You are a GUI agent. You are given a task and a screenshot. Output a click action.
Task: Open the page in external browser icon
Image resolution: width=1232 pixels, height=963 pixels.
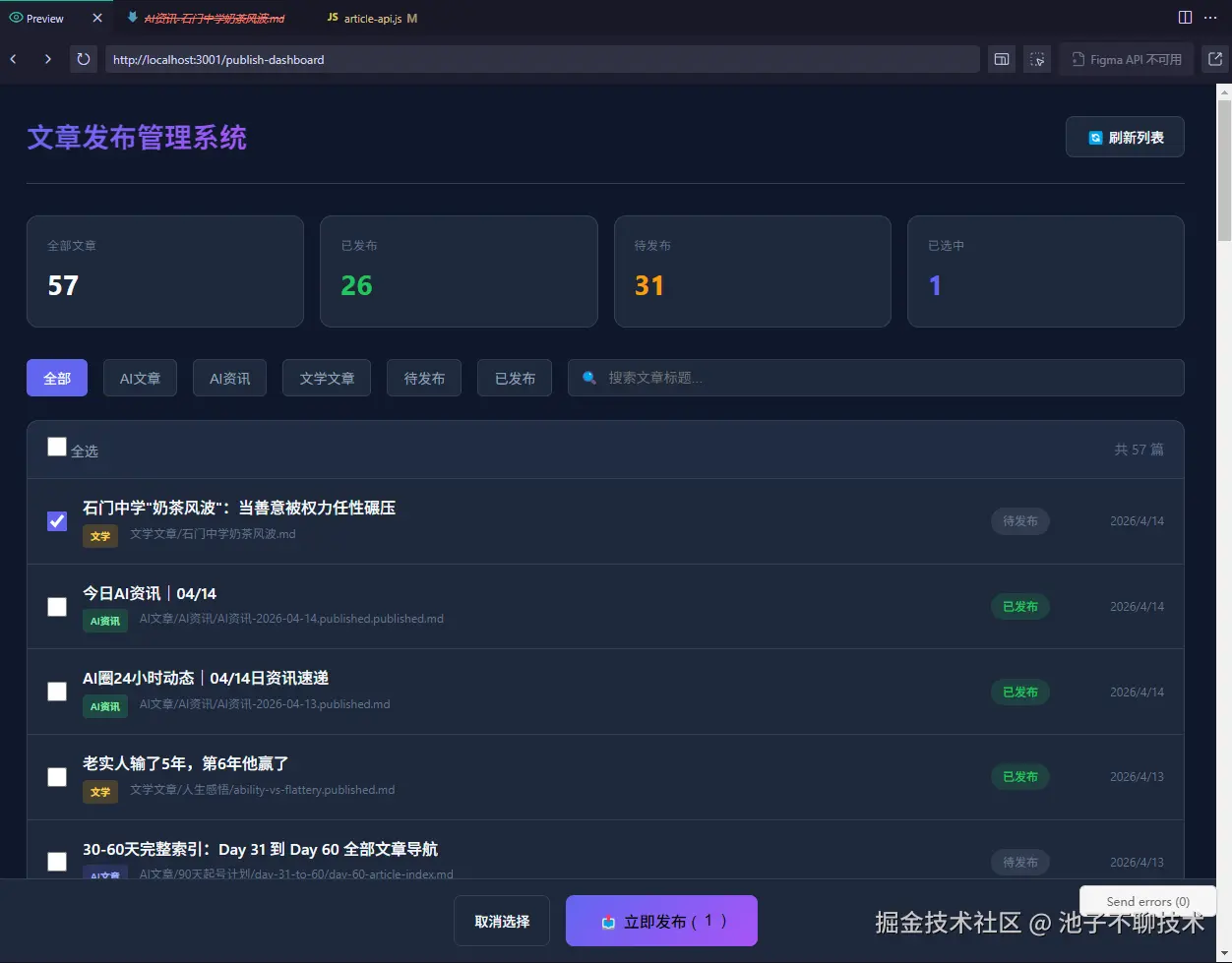(1214, 59)
